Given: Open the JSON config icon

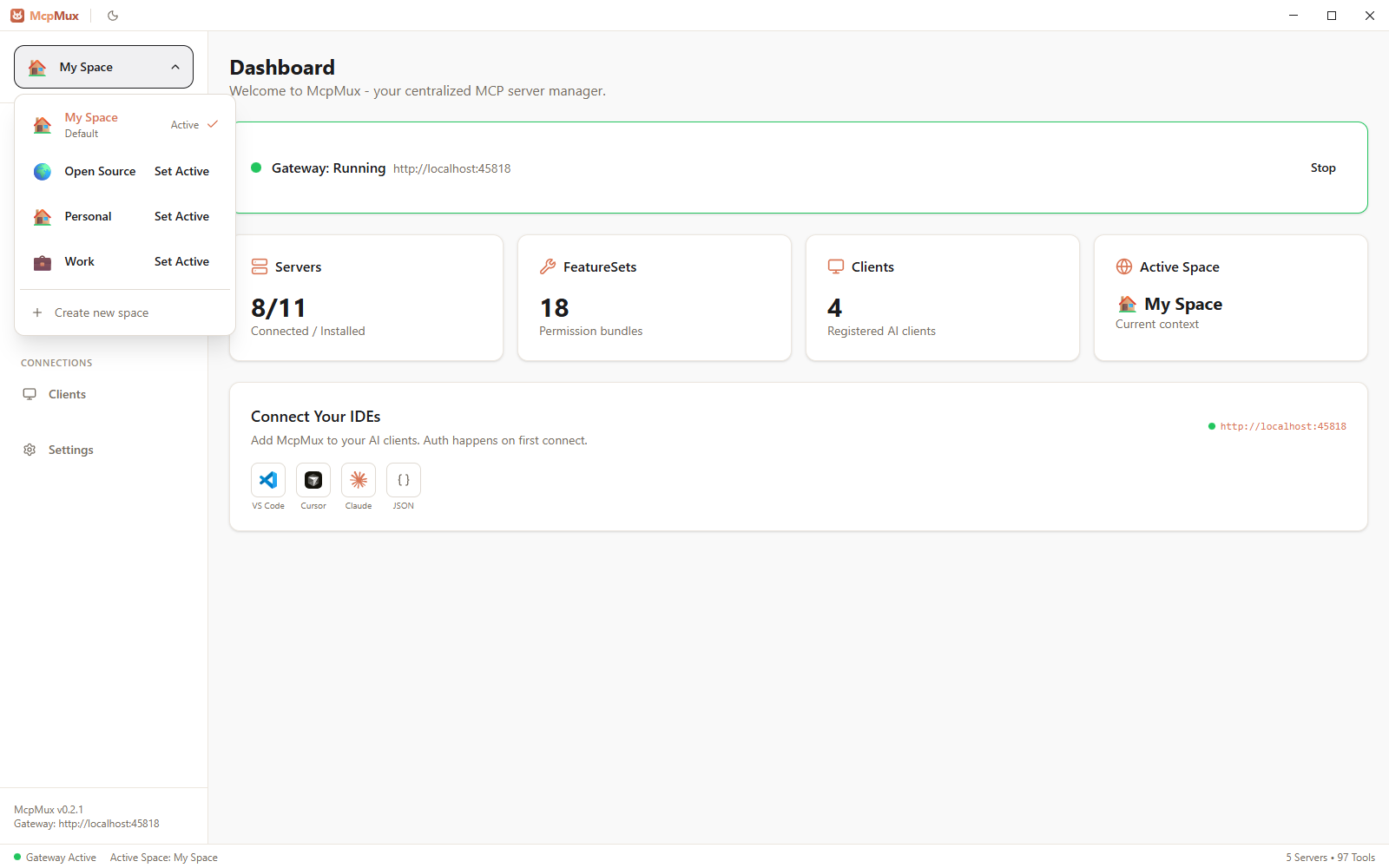Looking at the screenshot, I should [403, 479].
